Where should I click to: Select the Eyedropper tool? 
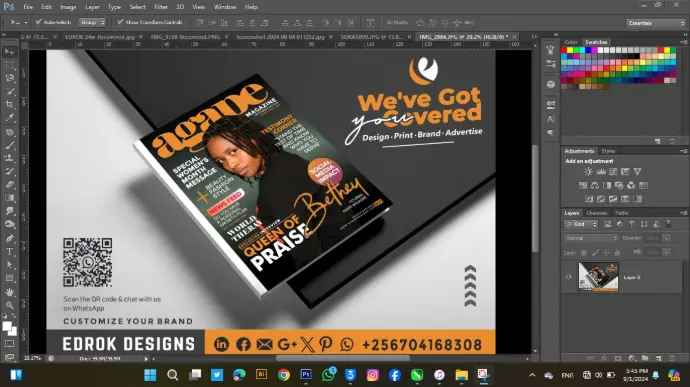pyautogui.click(x=9, y=118)
